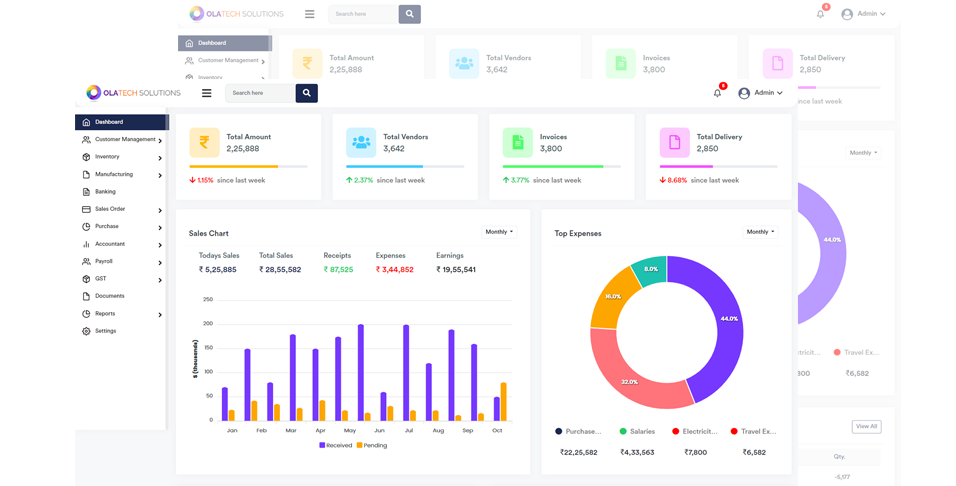Click the Inventory box icon in front sidebar
This screenshot has width=956, height=486.
click(x=86, y=157)
